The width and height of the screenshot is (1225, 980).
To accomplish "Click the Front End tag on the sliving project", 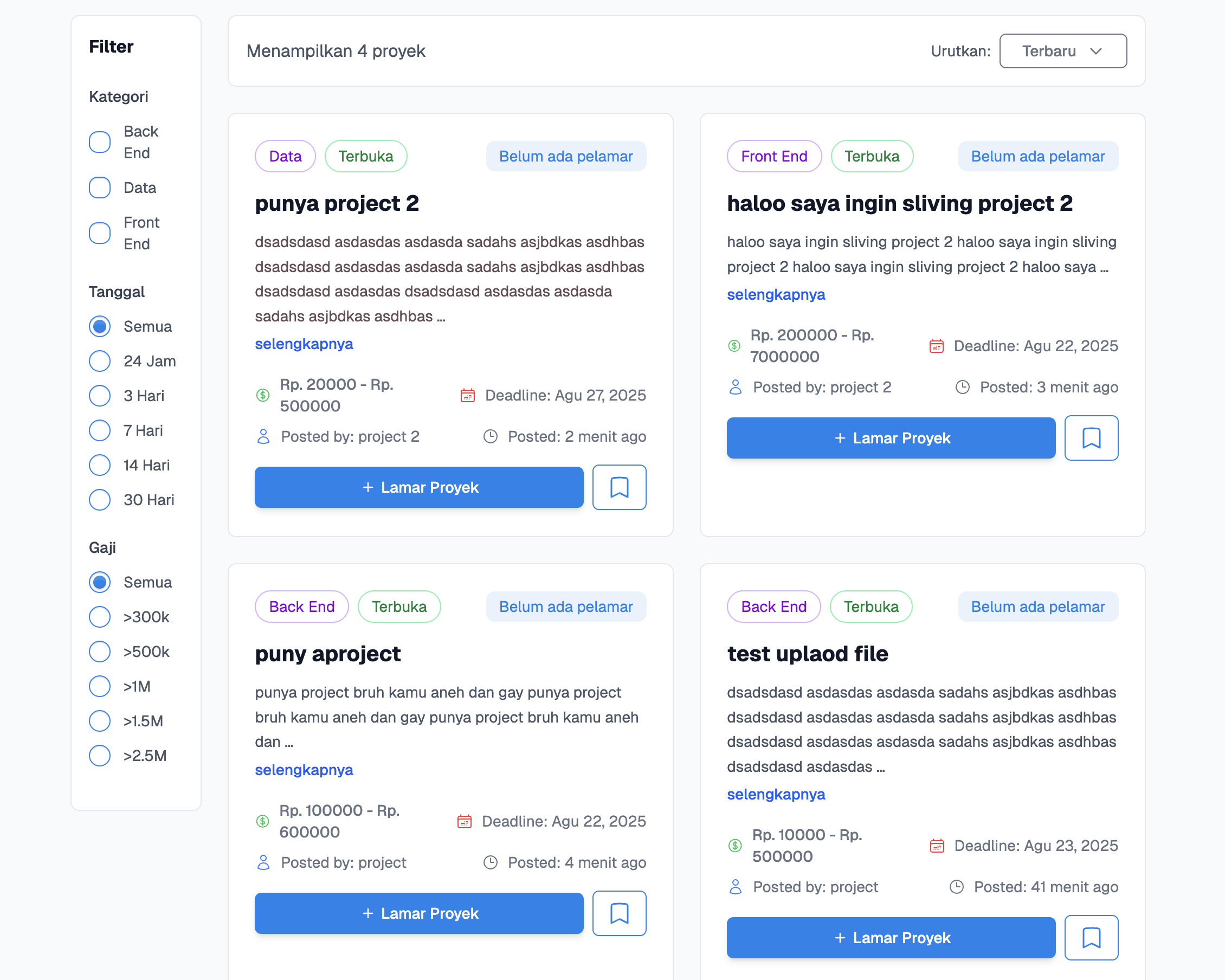I will 773,156.
